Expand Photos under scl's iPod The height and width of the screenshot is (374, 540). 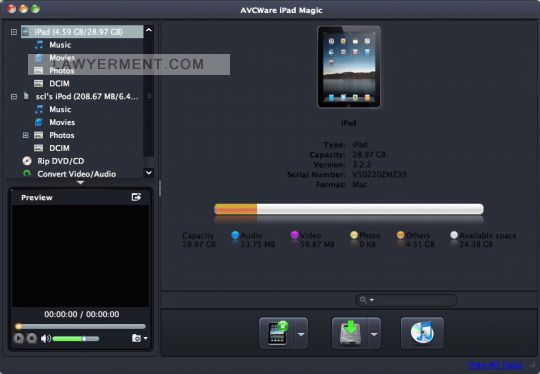pos(25,135)
